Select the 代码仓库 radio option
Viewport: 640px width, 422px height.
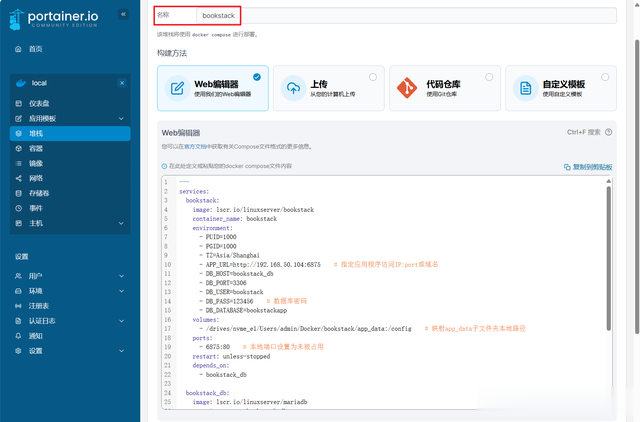[489, 77]
